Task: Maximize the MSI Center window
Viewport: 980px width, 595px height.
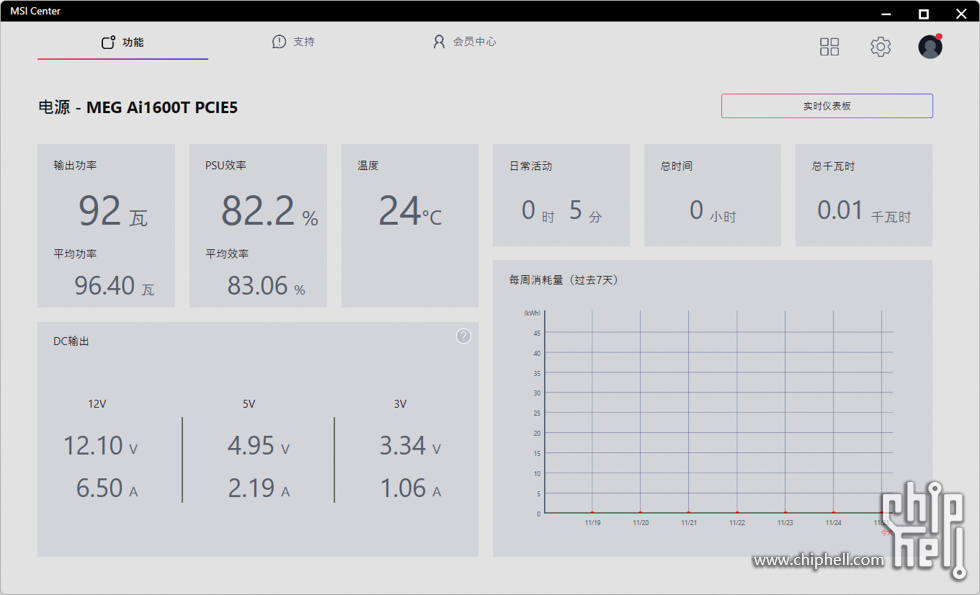Action: [x=924, y=13]
